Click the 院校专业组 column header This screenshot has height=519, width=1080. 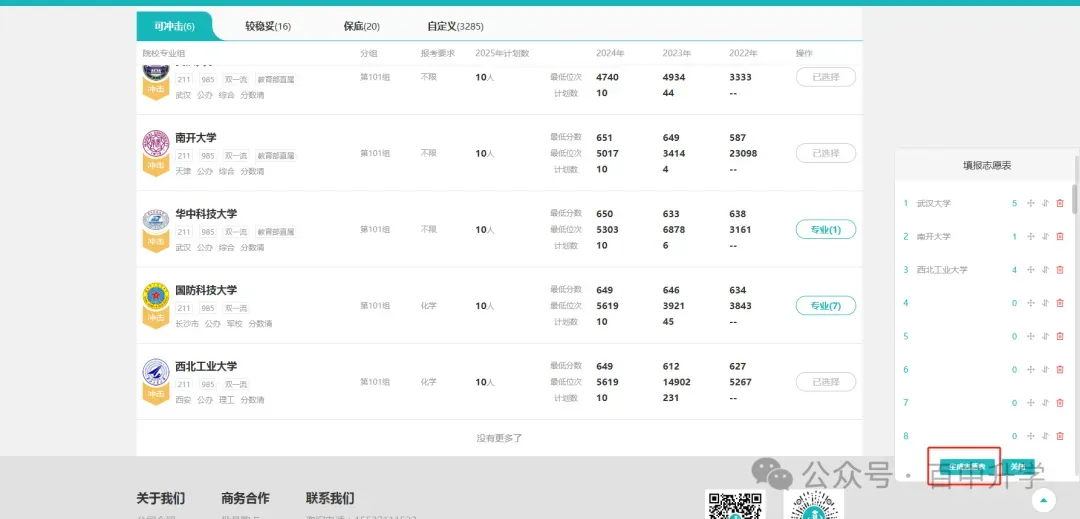[x=163, y=53]
